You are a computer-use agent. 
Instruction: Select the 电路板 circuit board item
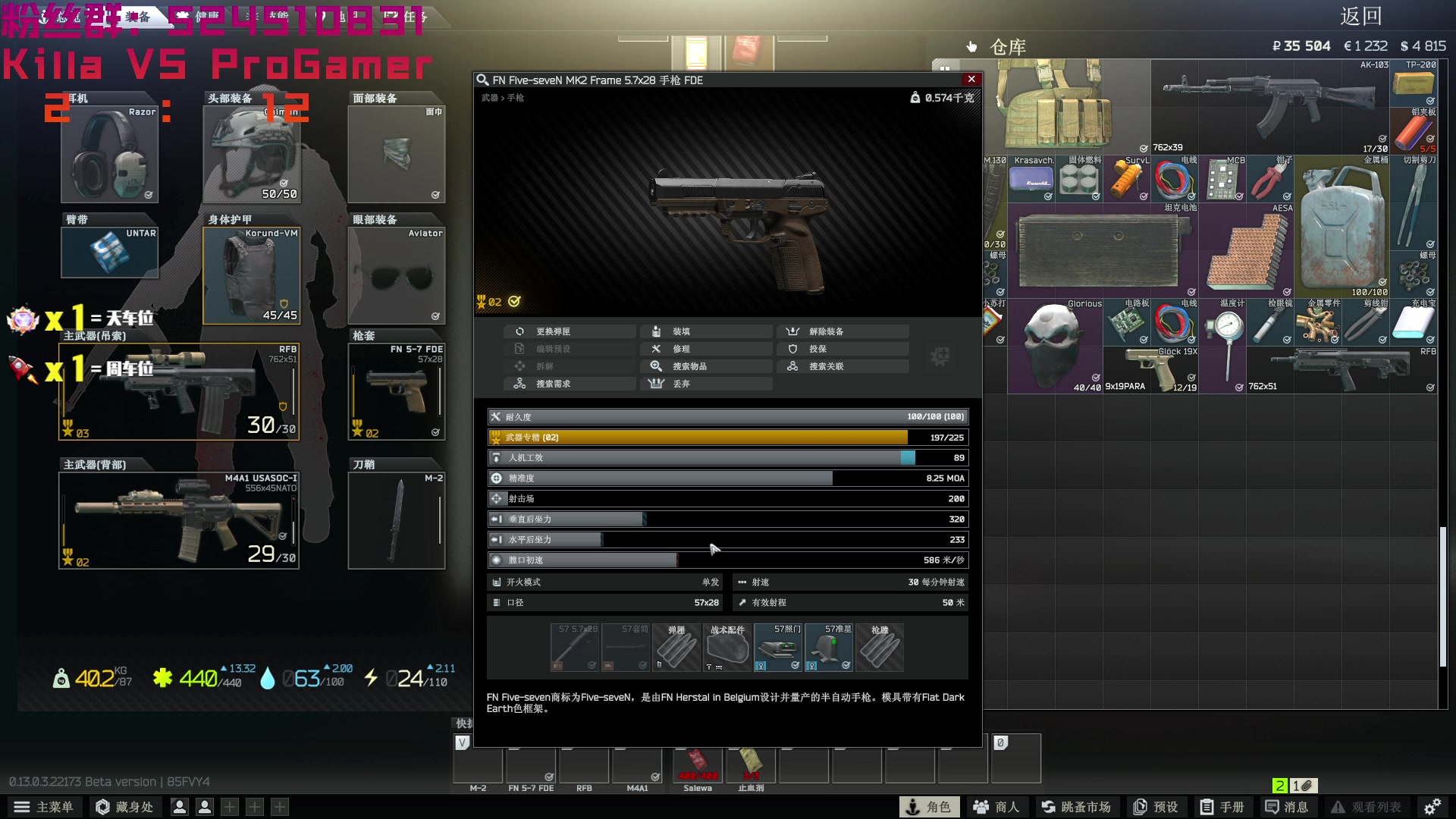coord(1127,322)
